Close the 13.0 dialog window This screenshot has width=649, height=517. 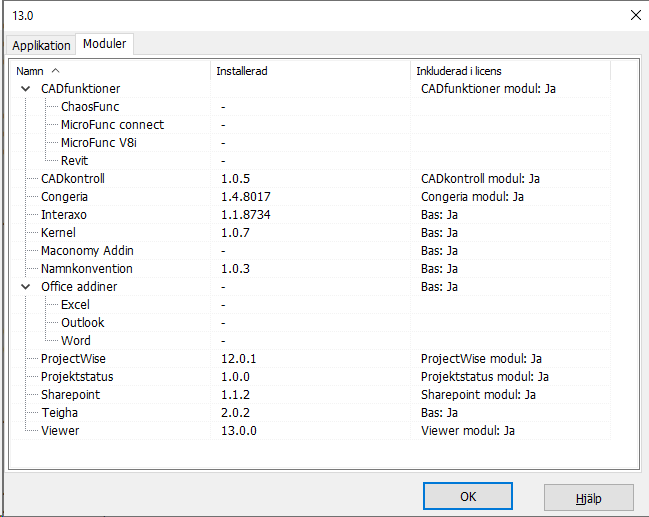(636, 15)
